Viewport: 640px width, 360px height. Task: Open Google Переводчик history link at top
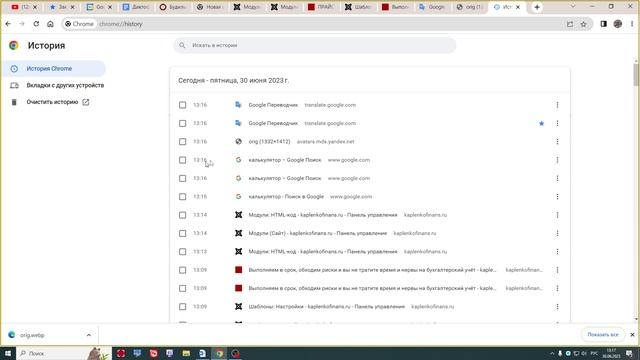[273, 105]
